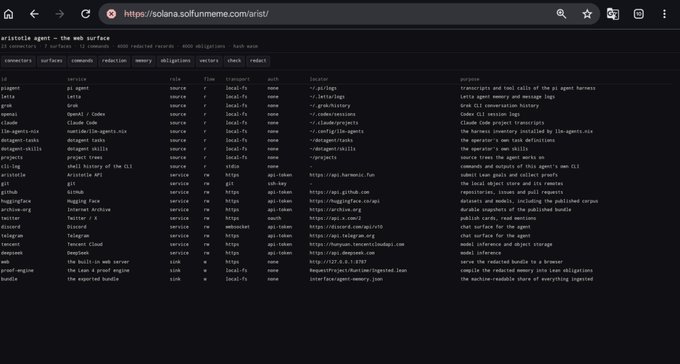680x364 pixels.
Task: Open the not-secure site info icon
Action: coord(111,14)
